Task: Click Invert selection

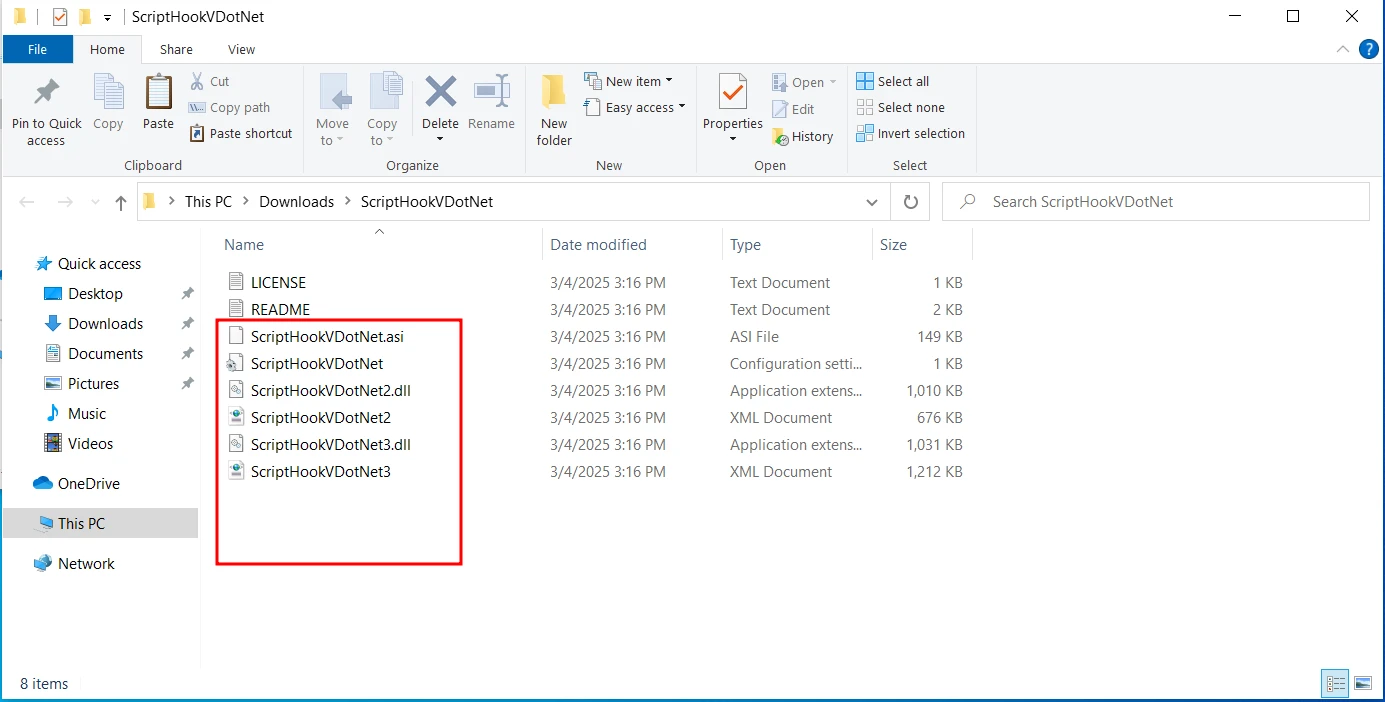Action: (911, 133)
